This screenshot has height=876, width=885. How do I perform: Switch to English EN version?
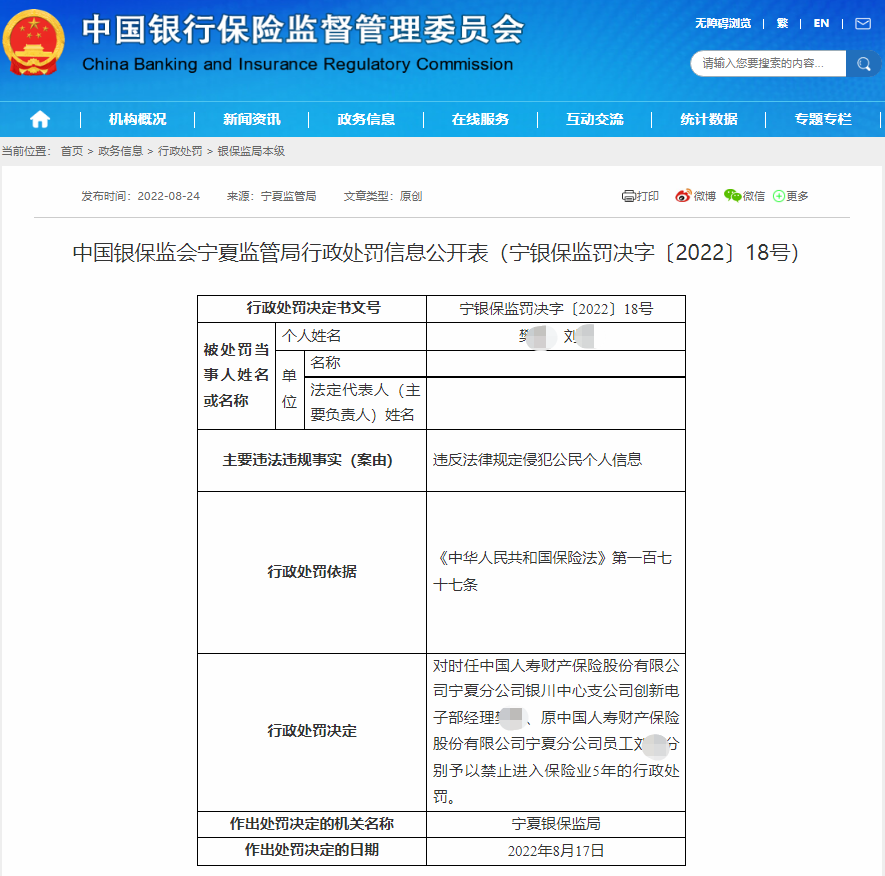point(821,23)
